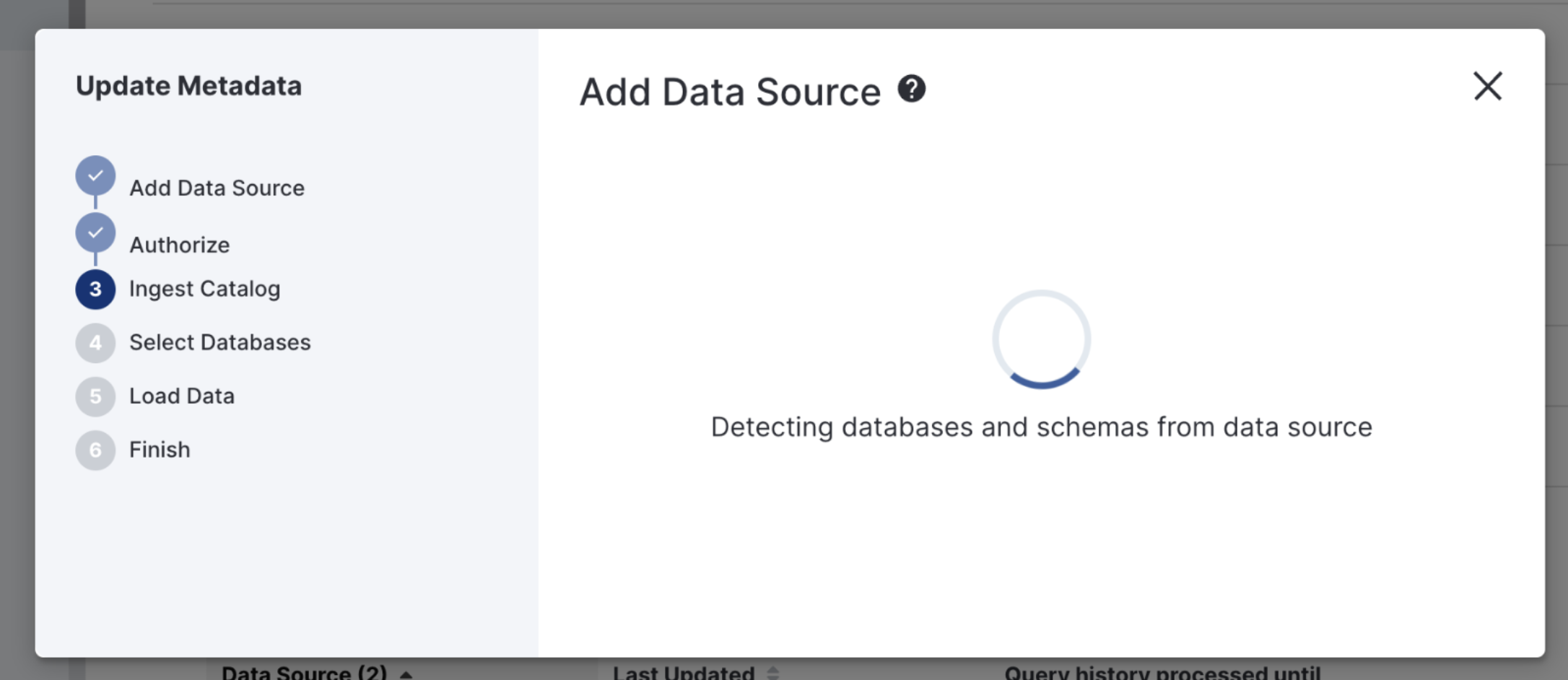The width and height of the screenshot is (1568, 680).
Task: Click the help question mark icon
Action: tap(911, 90)
